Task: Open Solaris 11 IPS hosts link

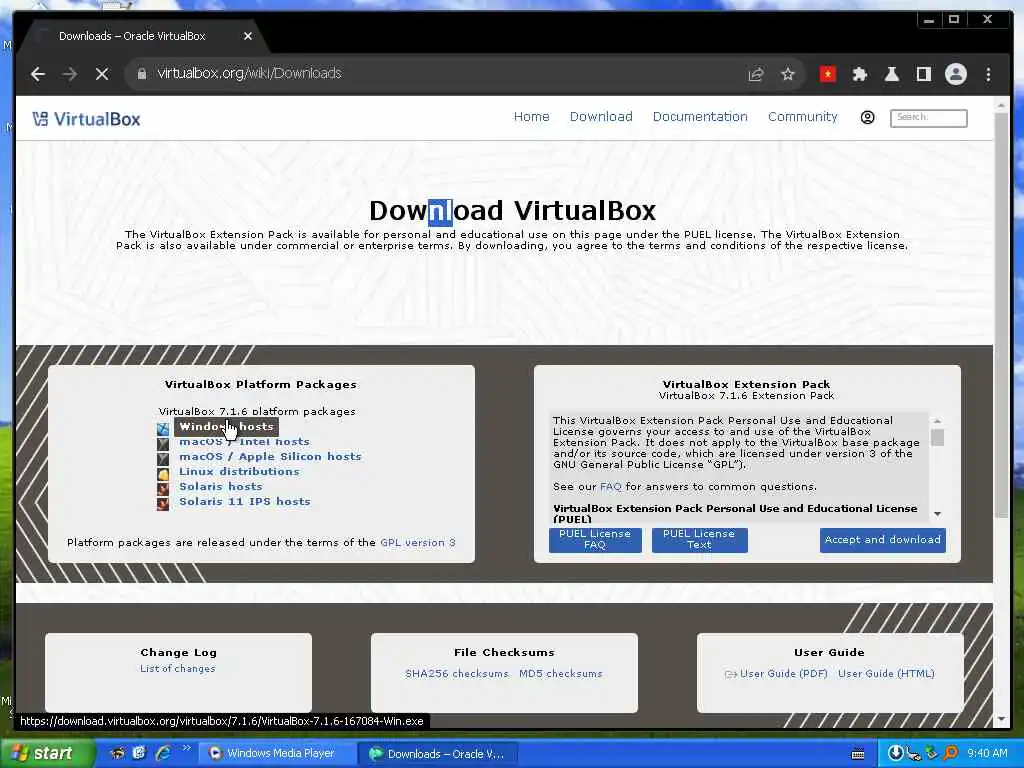Action: (x=245, y=502)
